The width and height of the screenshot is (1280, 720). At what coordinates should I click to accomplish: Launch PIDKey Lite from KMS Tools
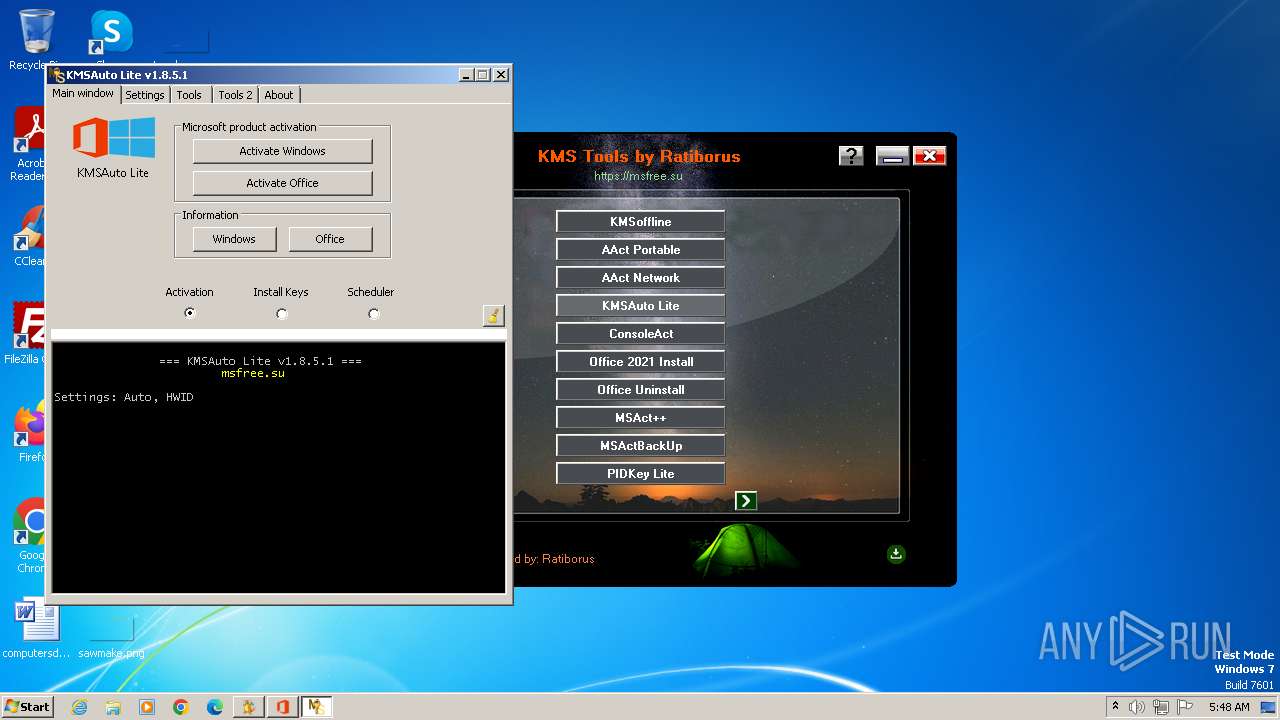click(641, 474)
